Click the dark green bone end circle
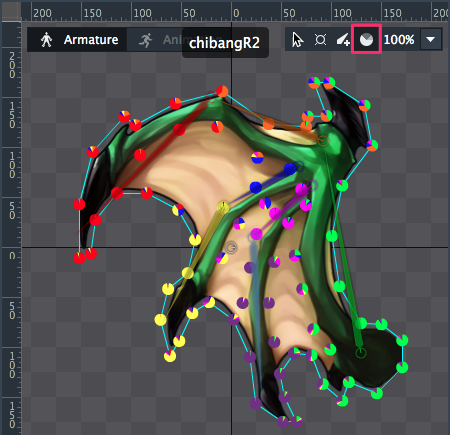The height and width of the screenshot is (435, 450). click(361, 353)
